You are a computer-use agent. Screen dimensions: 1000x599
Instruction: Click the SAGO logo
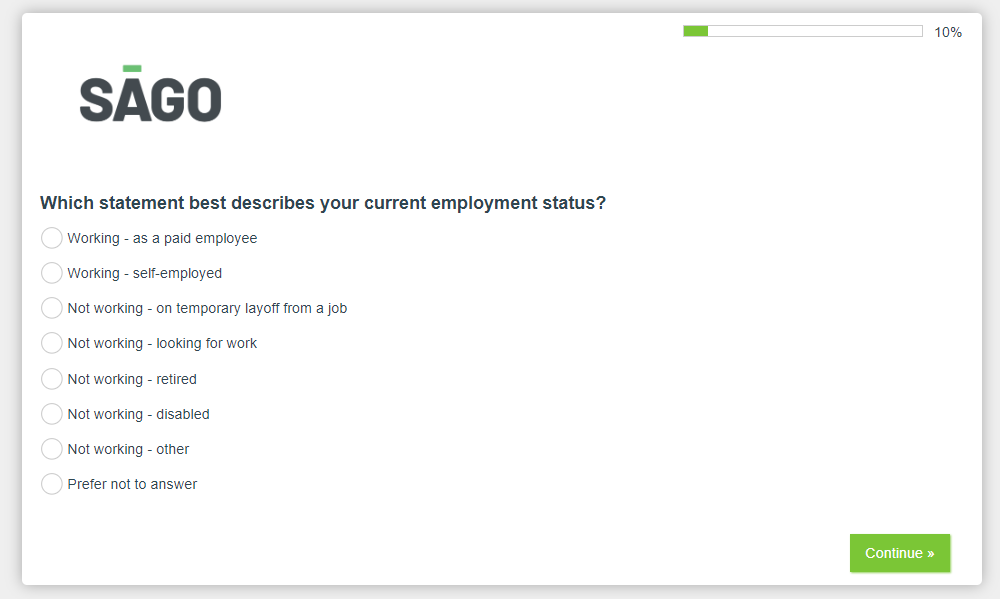click(151, 94)
